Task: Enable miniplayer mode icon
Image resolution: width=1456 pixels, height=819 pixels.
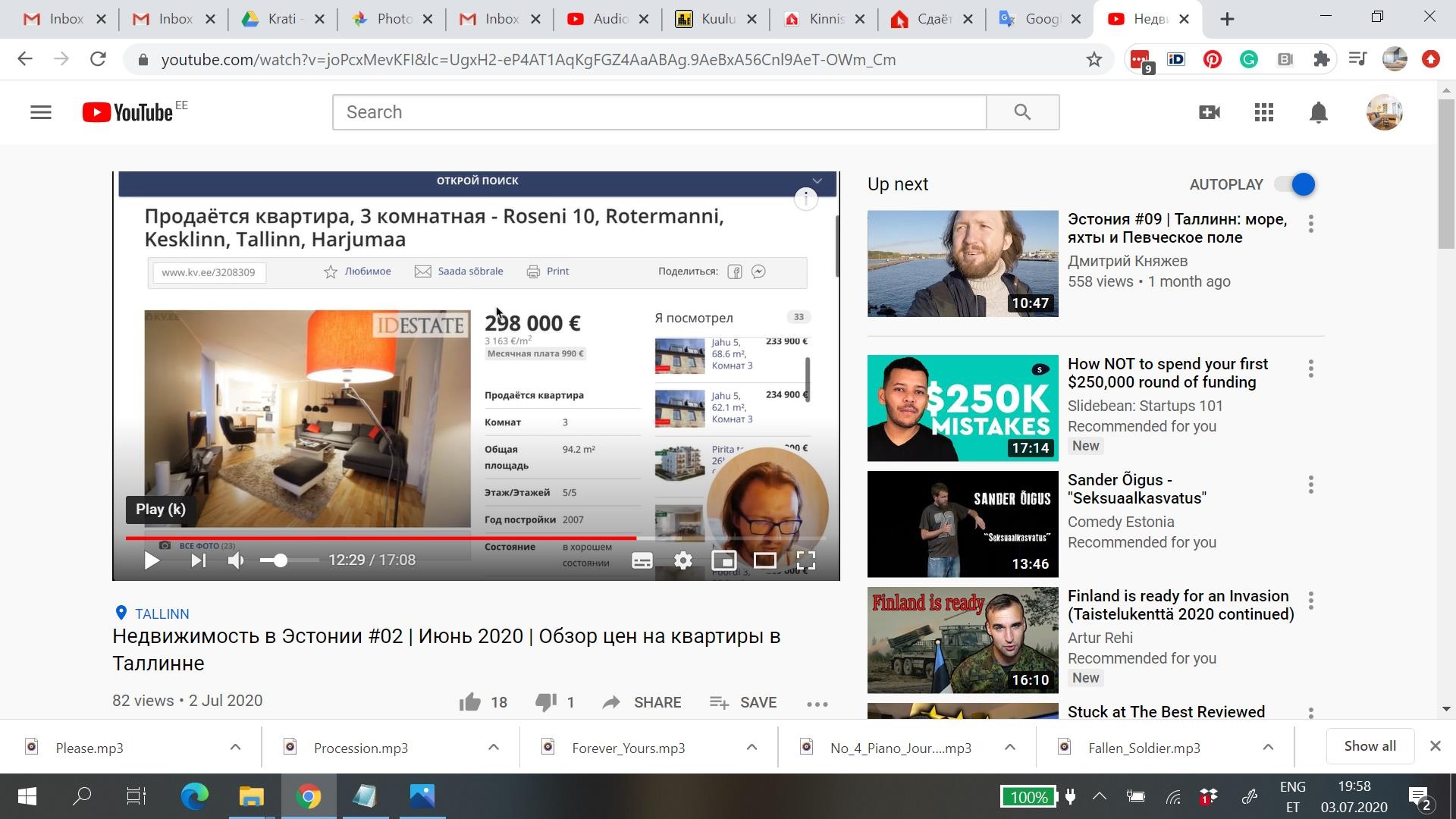Action: (723, 560)
